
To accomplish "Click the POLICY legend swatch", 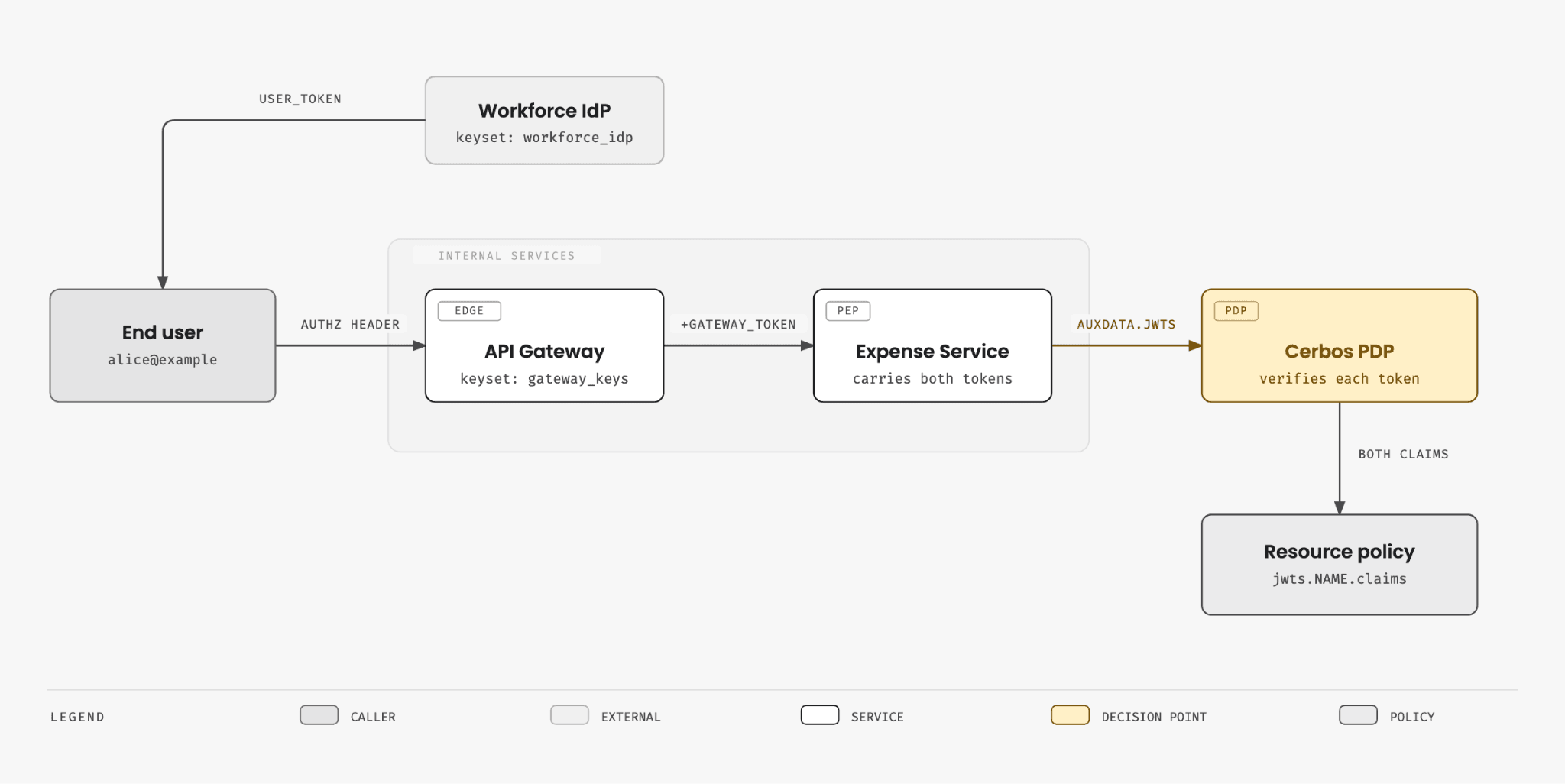I will 1359,715.
